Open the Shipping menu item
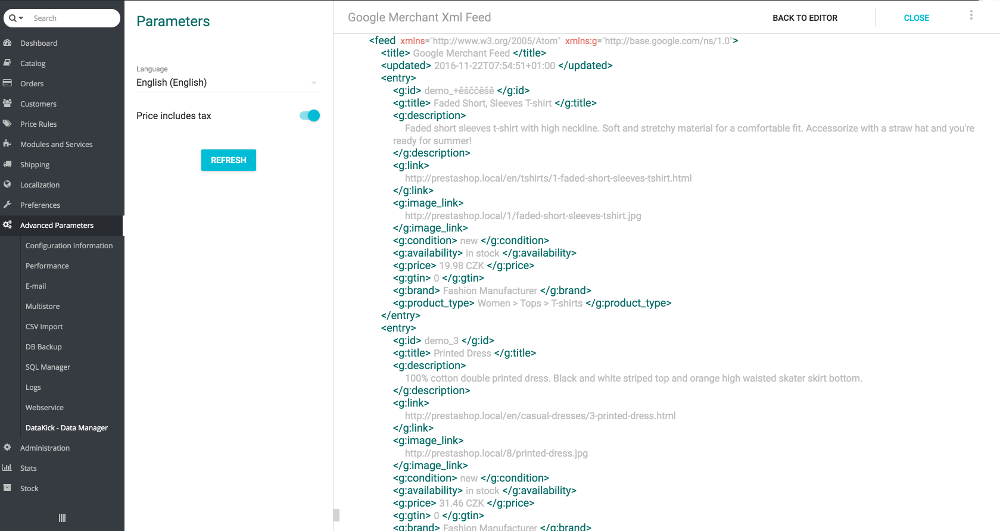Image resolution: width=1000 pixels, height=531 pixels. [34, 164]
